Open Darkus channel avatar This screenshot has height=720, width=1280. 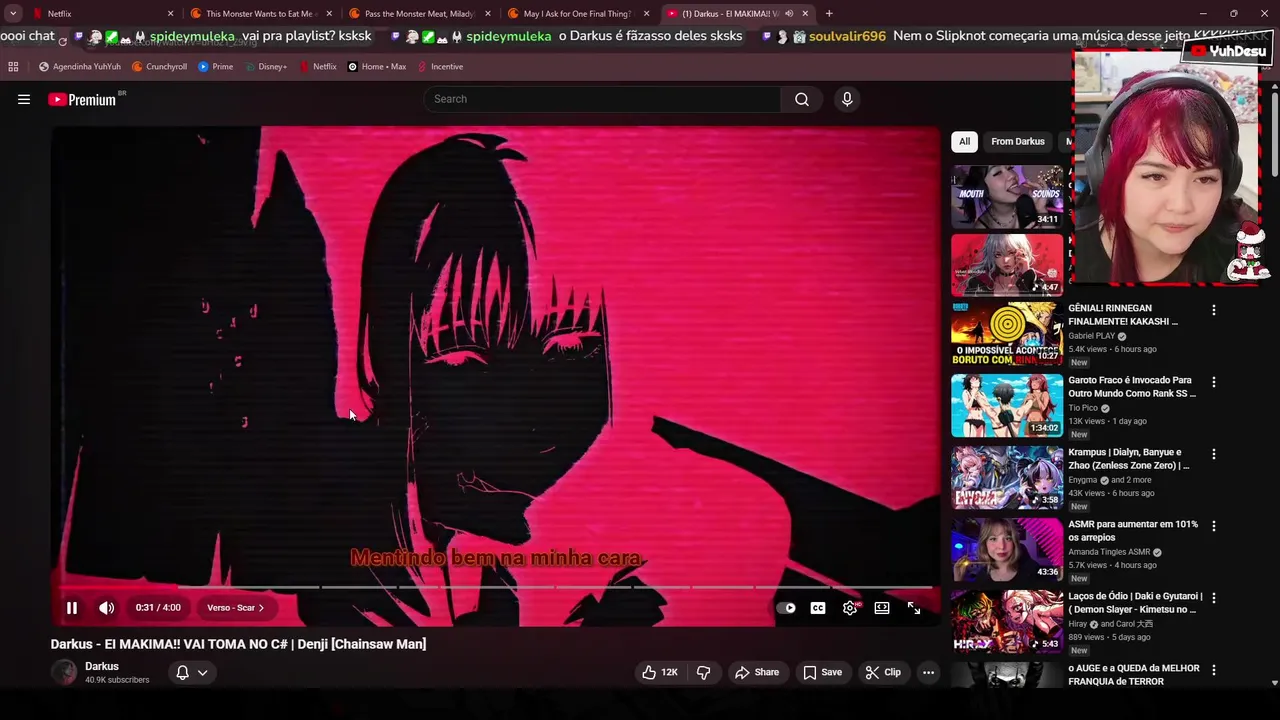tap(64, 672)
